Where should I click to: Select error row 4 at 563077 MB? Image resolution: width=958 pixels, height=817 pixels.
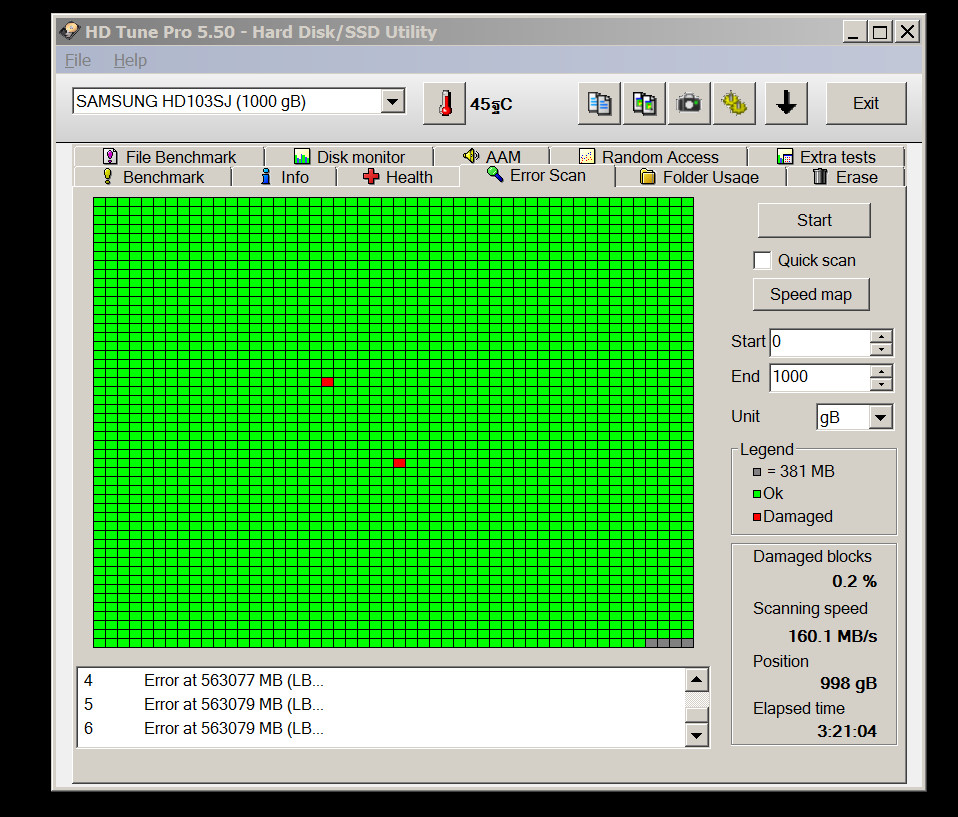(x=381, y=681)
